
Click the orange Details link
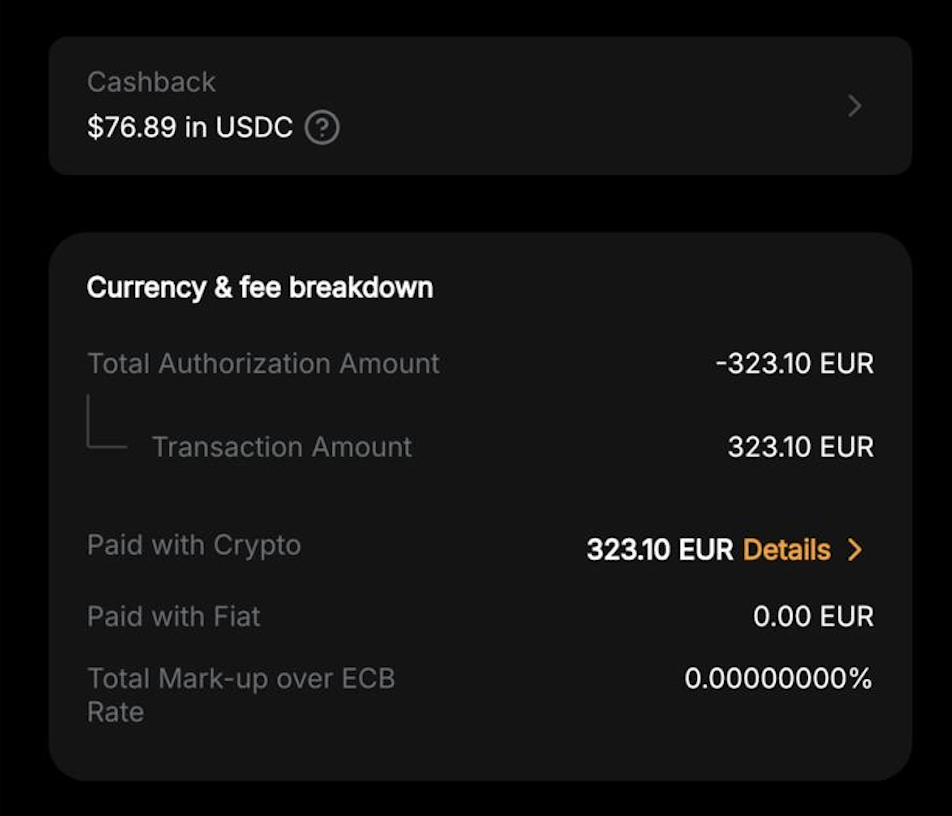pos(787,549)
